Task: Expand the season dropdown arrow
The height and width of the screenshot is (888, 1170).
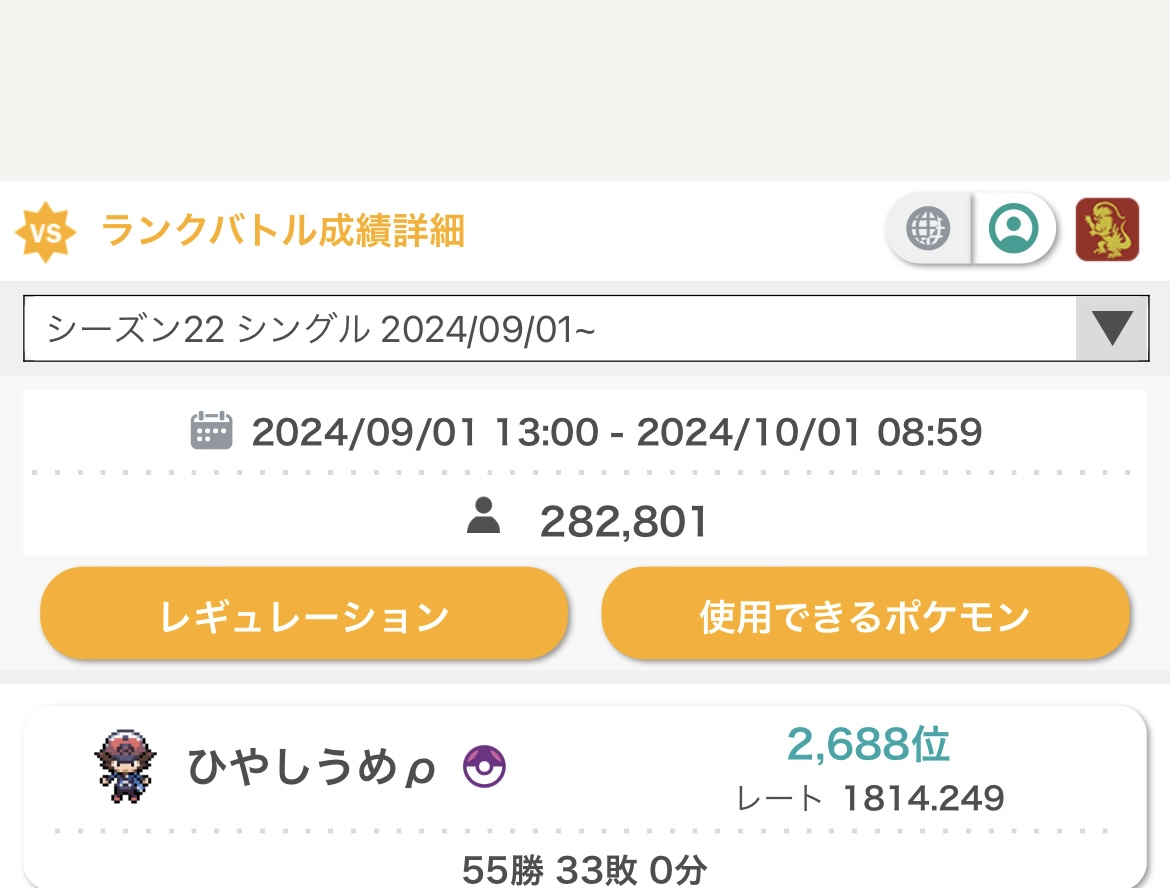Action: click(1112, 328)
